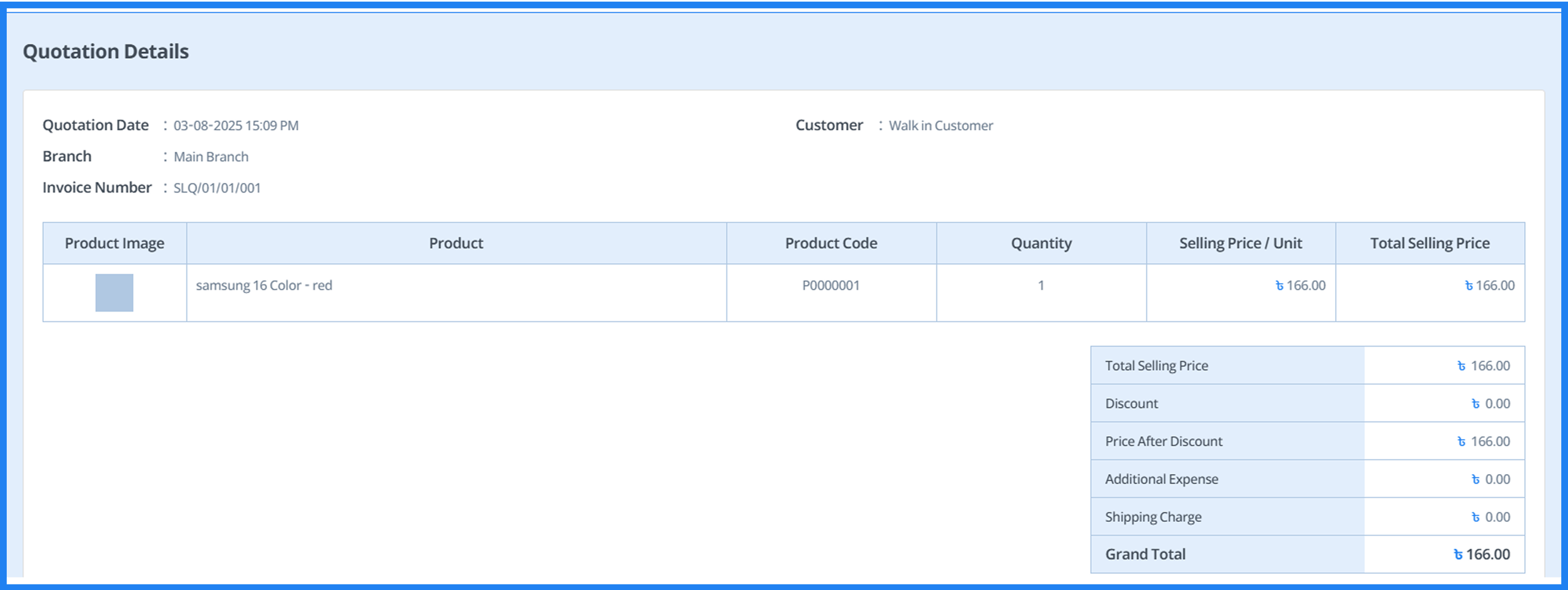Select the product name samsung 16 Color - red
Image resolution: width=1568 pixels, height=590 pixels.
click(264, 285)
